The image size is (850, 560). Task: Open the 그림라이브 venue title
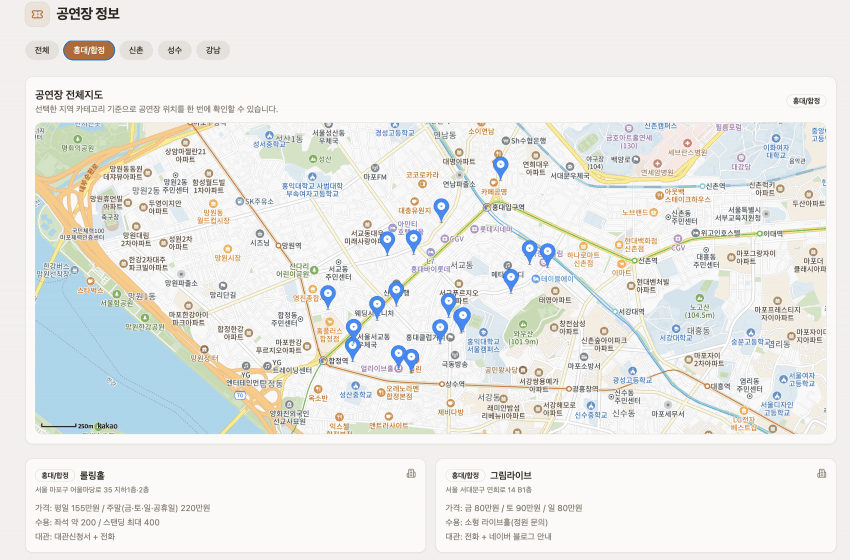tap(510, 475)
